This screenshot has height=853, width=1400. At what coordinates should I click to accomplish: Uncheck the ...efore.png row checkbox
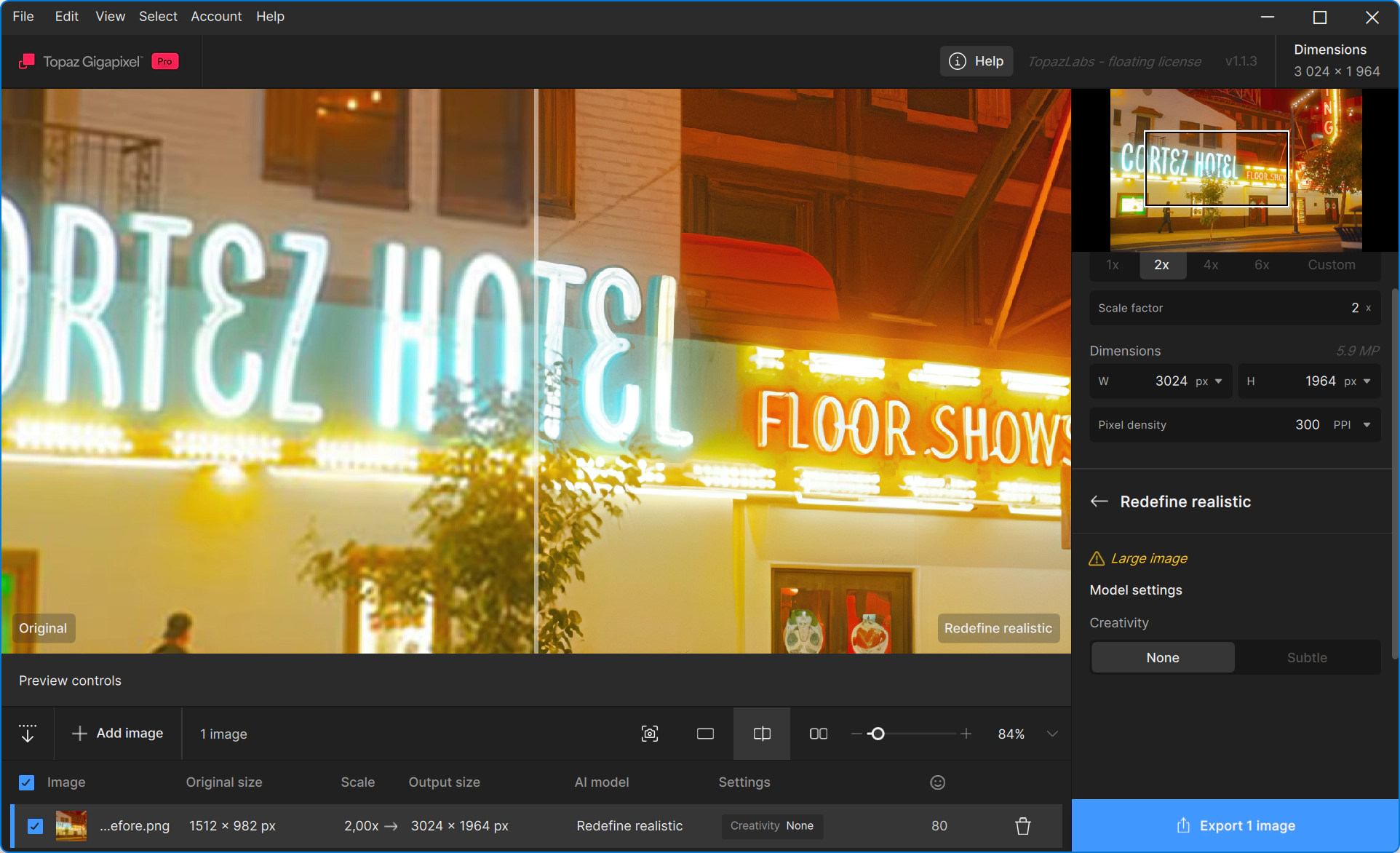pyautogui.click(x=35, y=826)
